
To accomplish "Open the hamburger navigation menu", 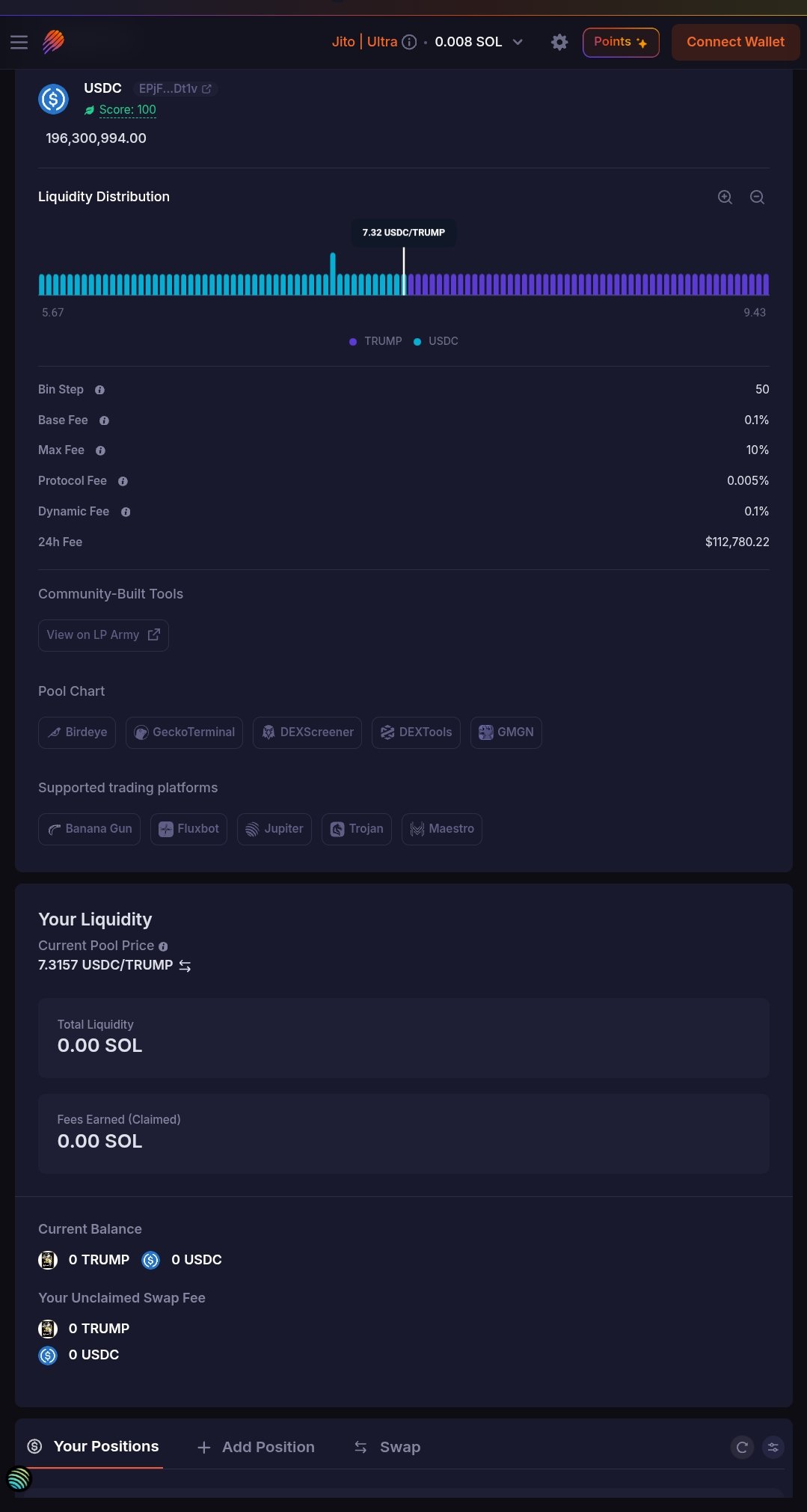I will coord(19,42).
